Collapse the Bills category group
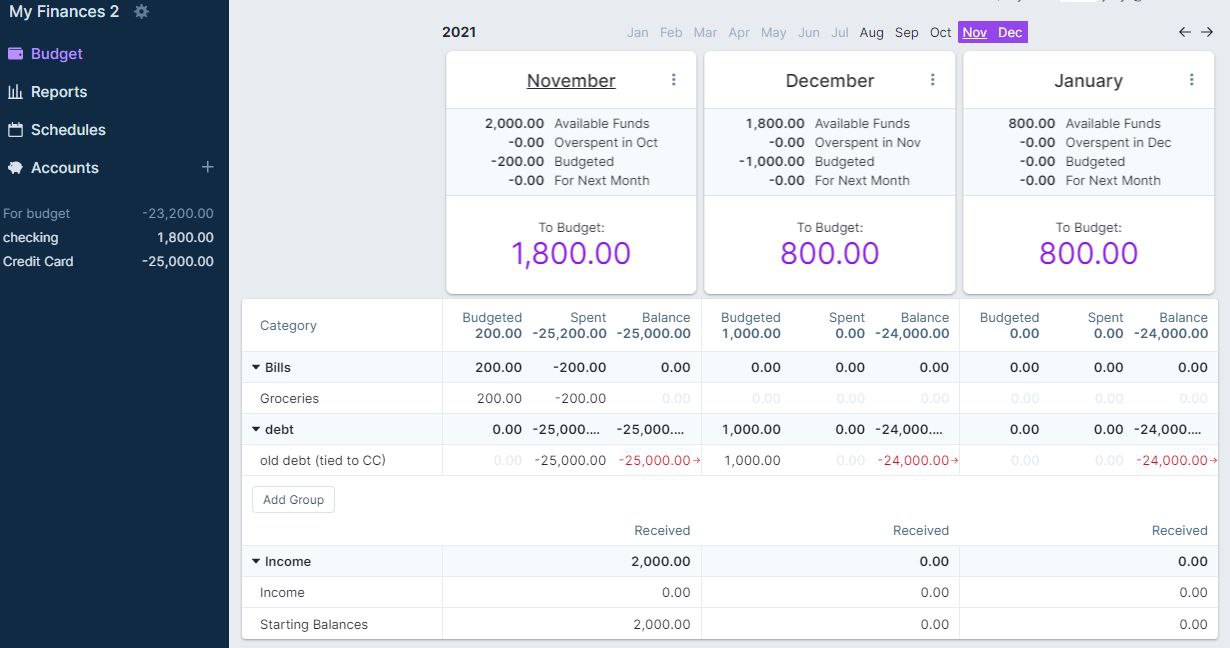 coord(256,368)
